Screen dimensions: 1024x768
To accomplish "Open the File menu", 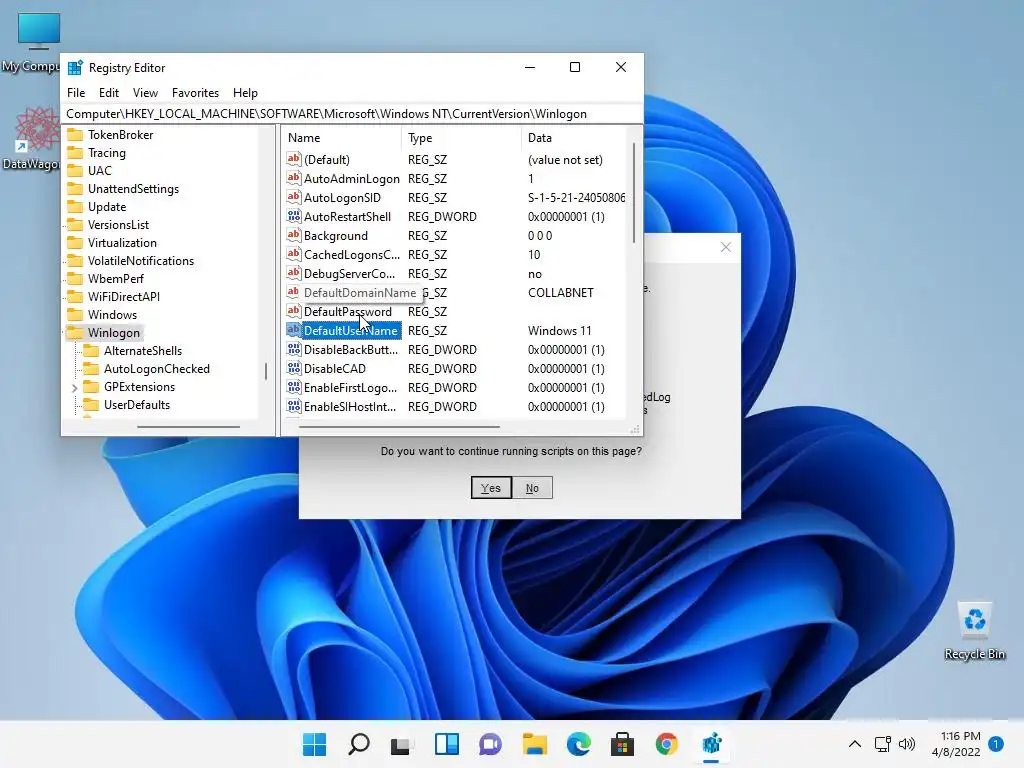I will 76,93.
